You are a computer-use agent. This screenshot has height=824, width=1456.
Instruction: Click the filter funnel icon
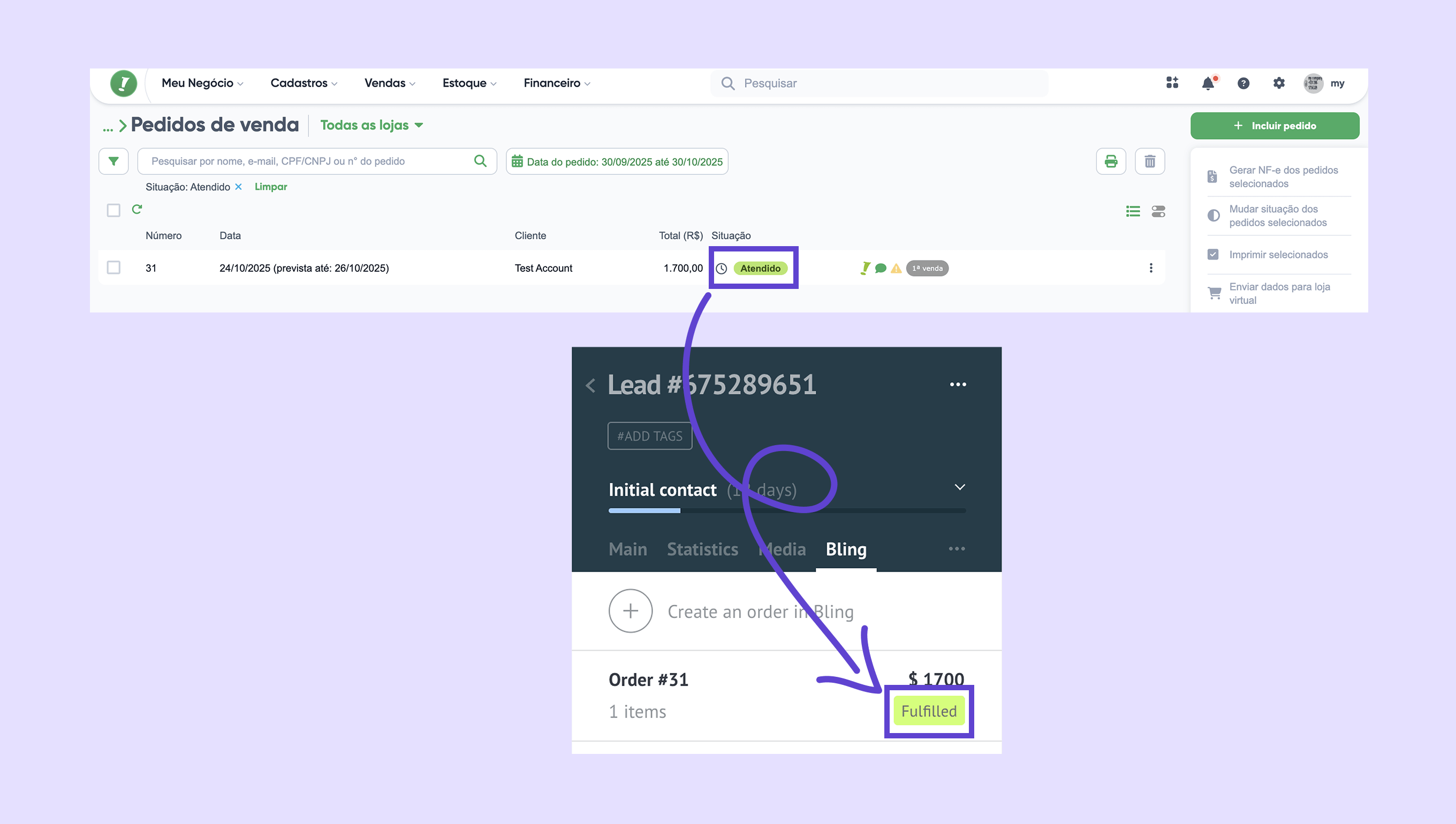(x=113, y=161)
